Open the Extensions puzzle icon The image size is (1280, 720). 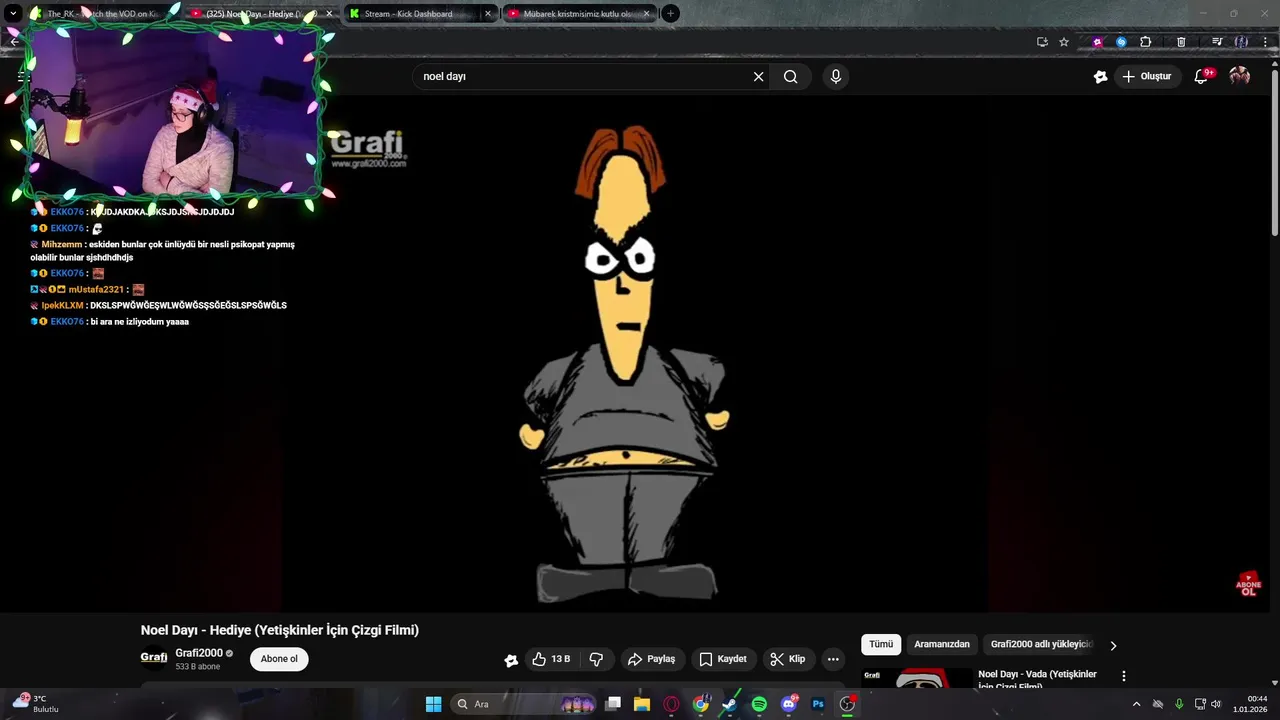[1146, 42]
